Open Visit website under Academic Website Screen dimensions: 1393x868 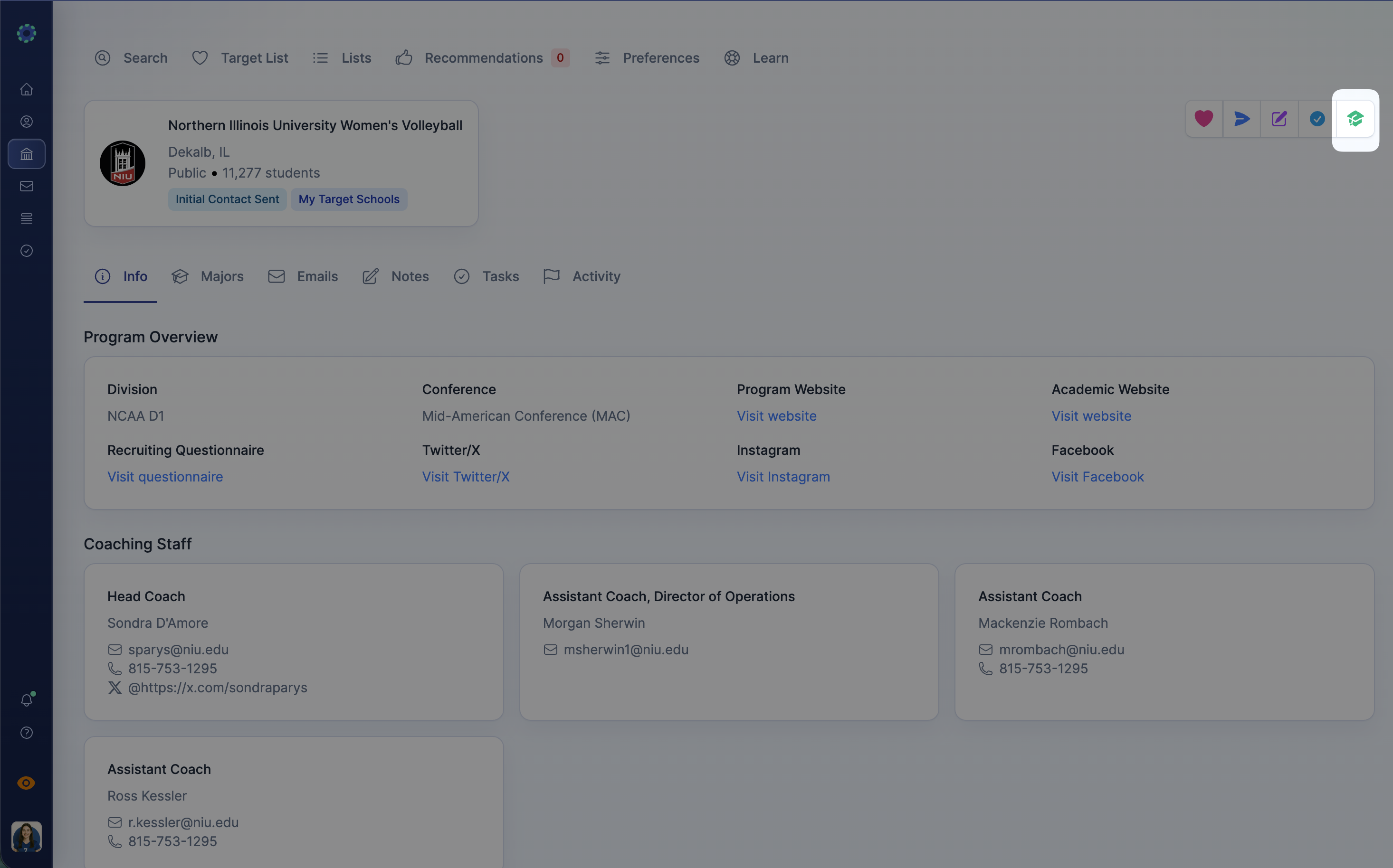pos(1091,415)
